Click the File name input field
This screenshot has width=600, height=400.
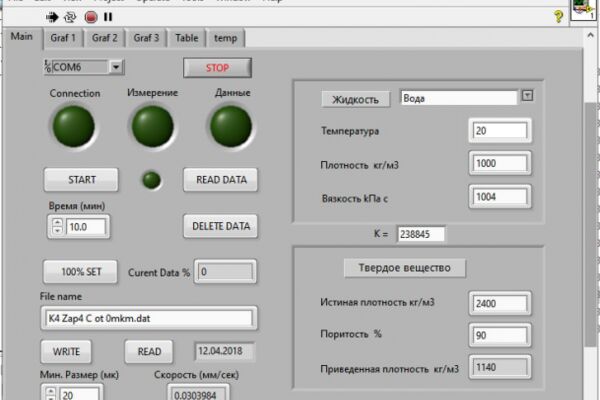[x=149, y=318]
